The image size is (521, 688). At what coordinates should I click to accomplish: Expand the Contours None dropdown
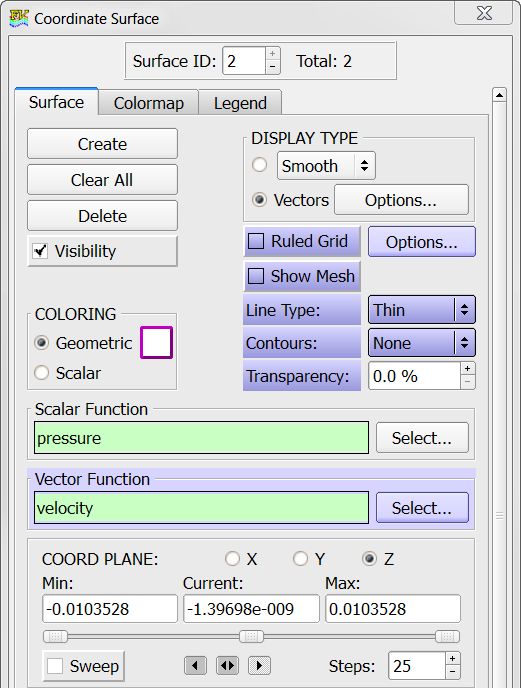421,343
